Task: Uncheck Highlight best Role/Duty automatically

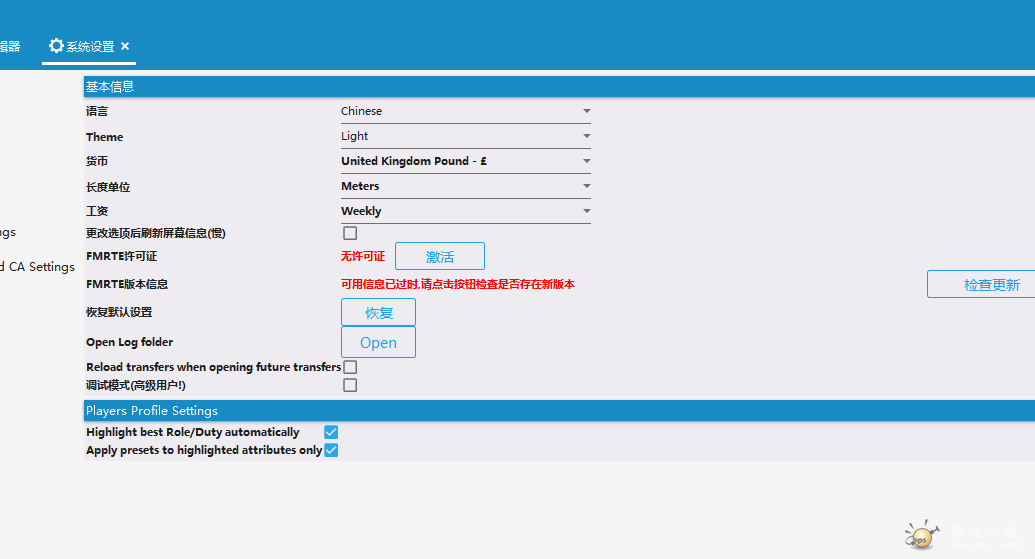Action: pyautogui.click(x=331, y=432)
